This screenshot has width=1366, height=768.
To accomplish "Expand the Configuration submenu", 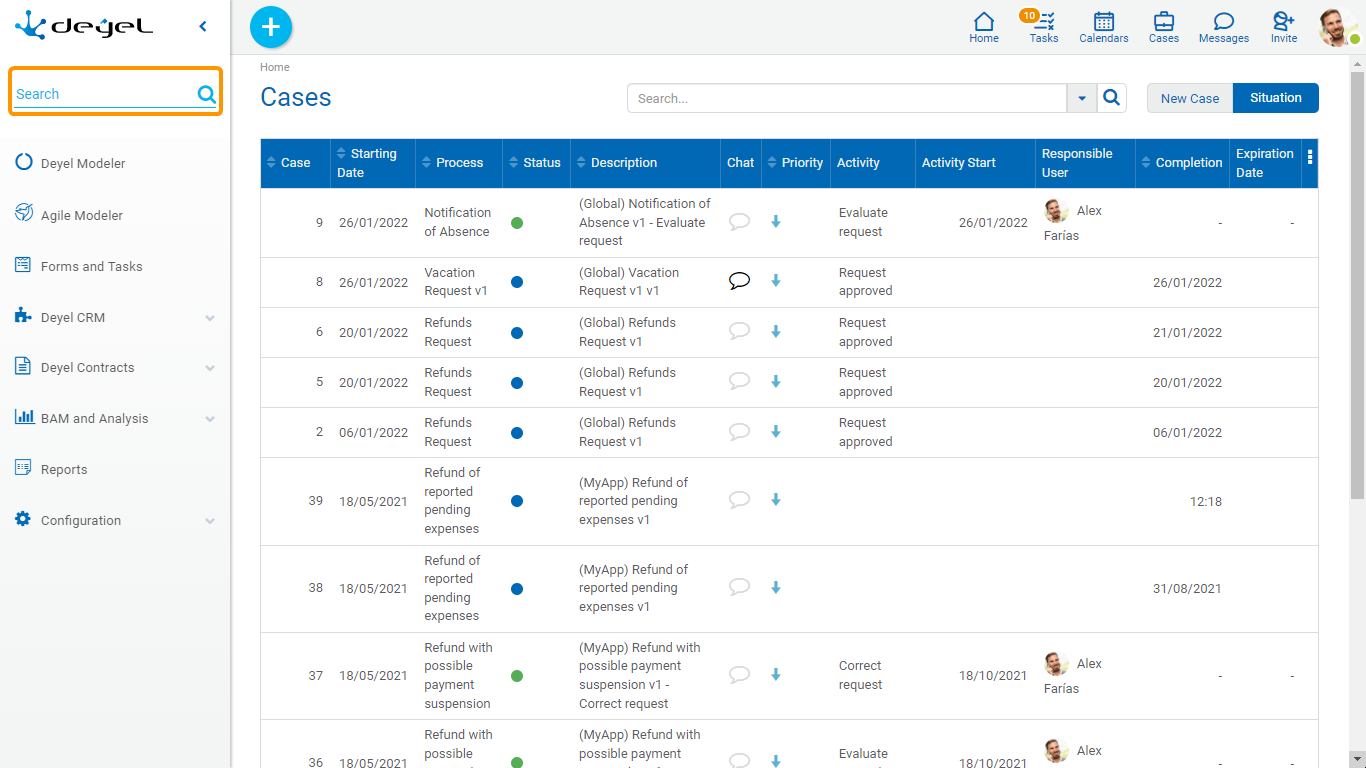I will click(209, 521).
